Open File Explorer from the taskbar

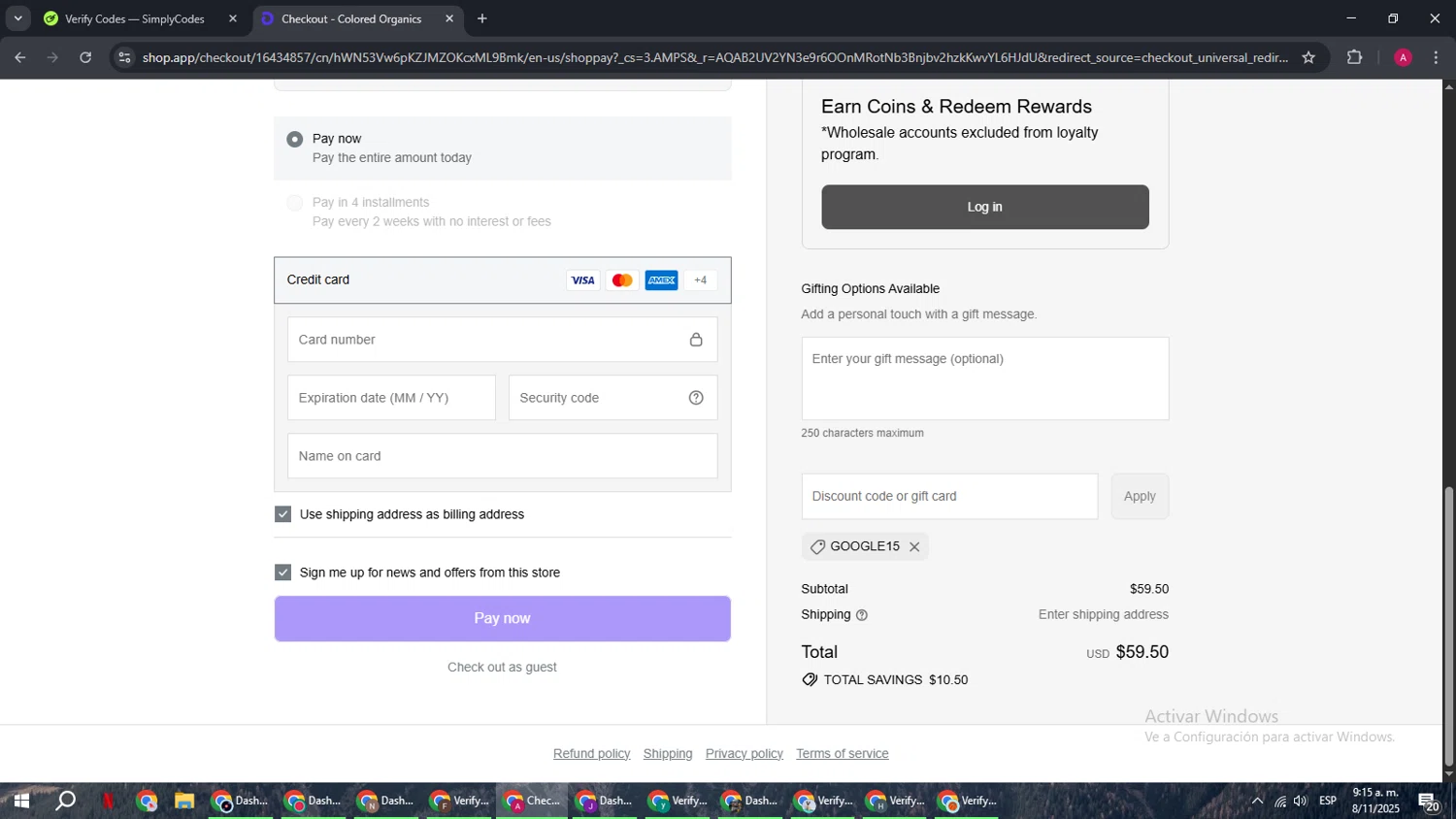click(x=183, y=802)
